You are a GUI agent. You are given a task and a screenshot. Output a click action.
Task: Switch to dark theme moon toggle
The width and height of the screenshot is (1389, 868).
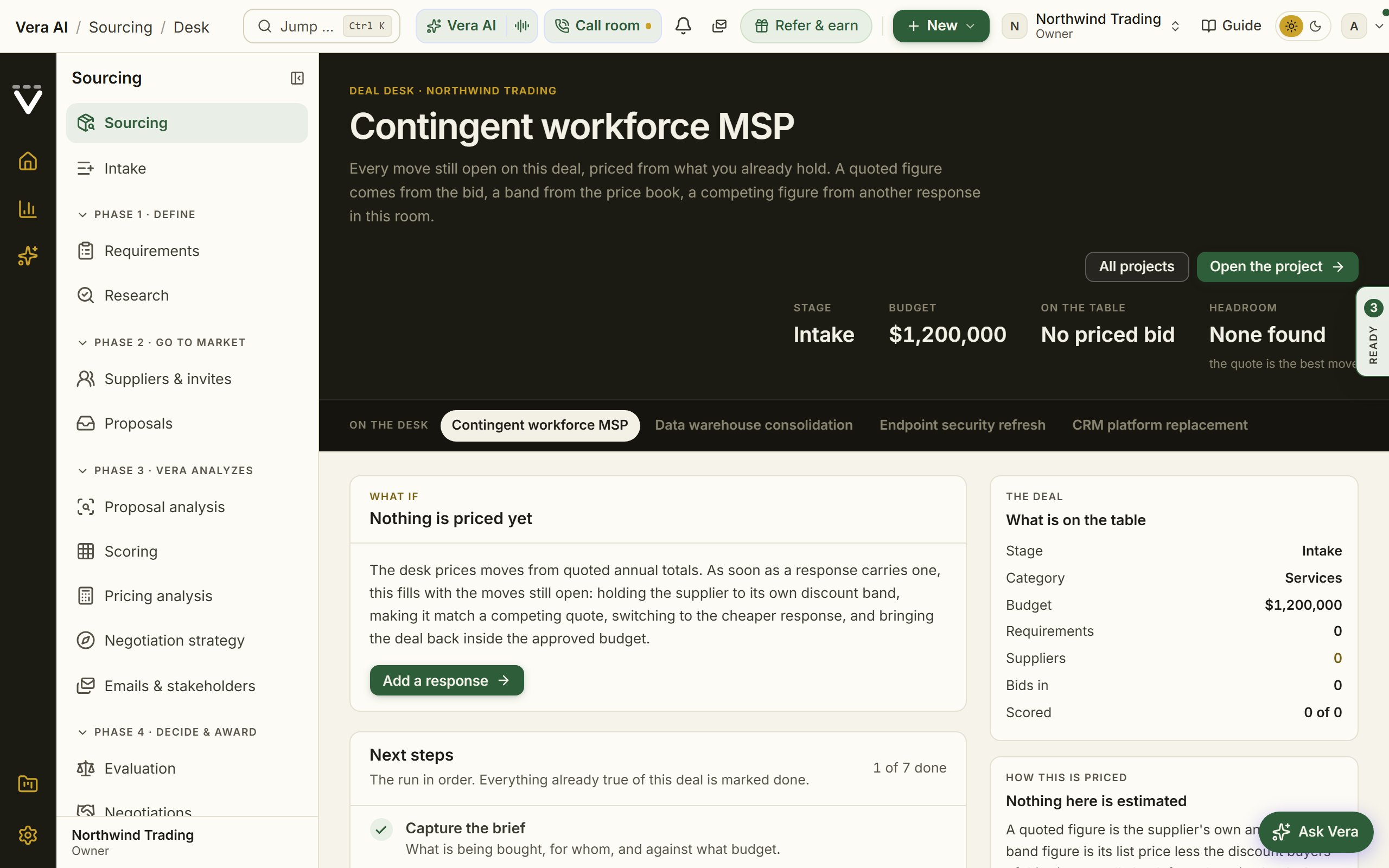[x=1316, y=26]
